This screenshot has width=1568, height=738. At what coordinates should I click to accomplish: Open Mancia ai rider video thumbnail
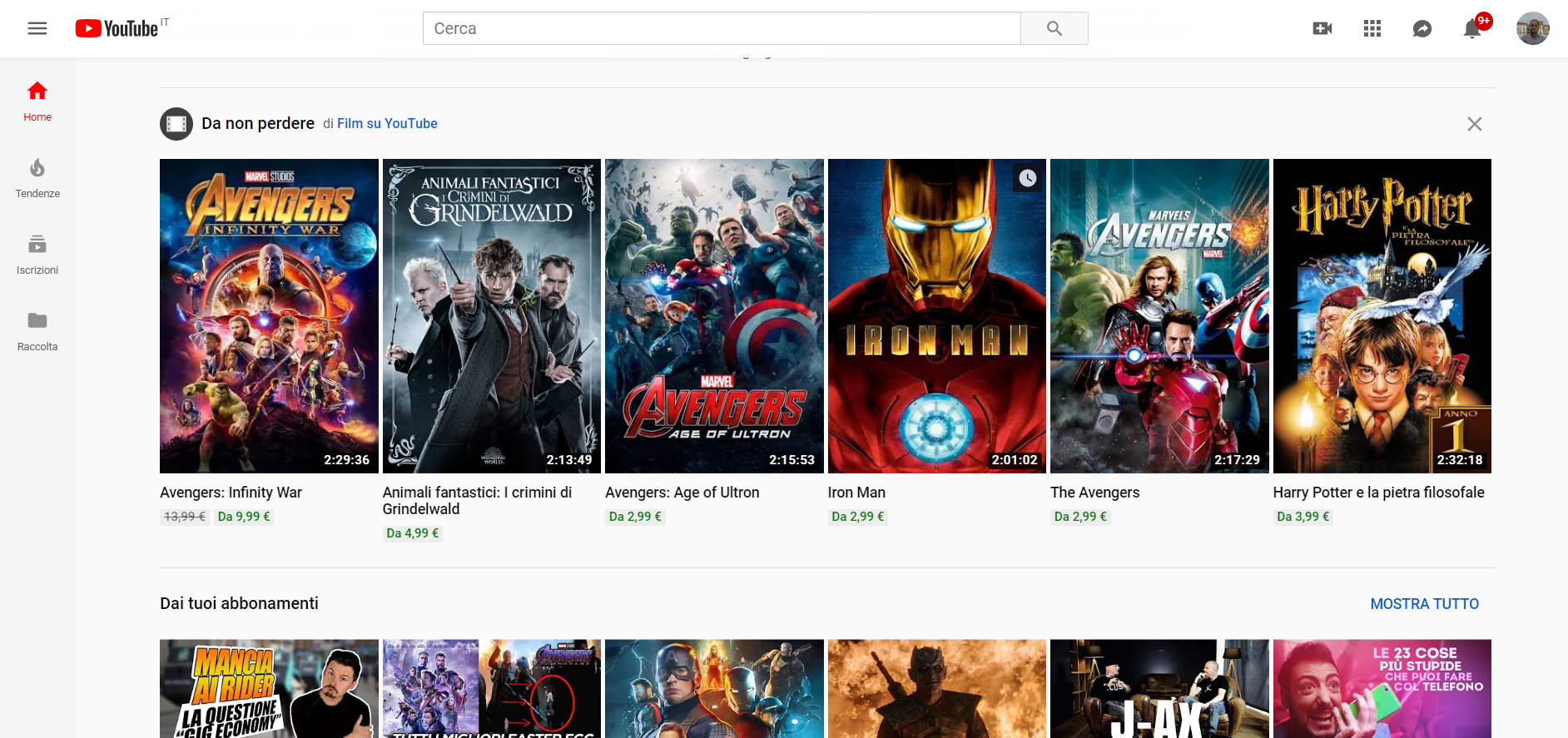tap(269, 689)
